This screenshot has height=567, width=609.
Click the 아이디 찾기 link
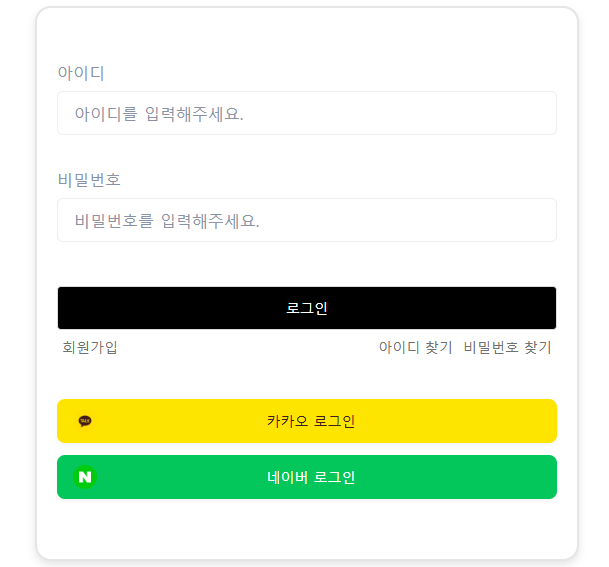tap(415, 347)
